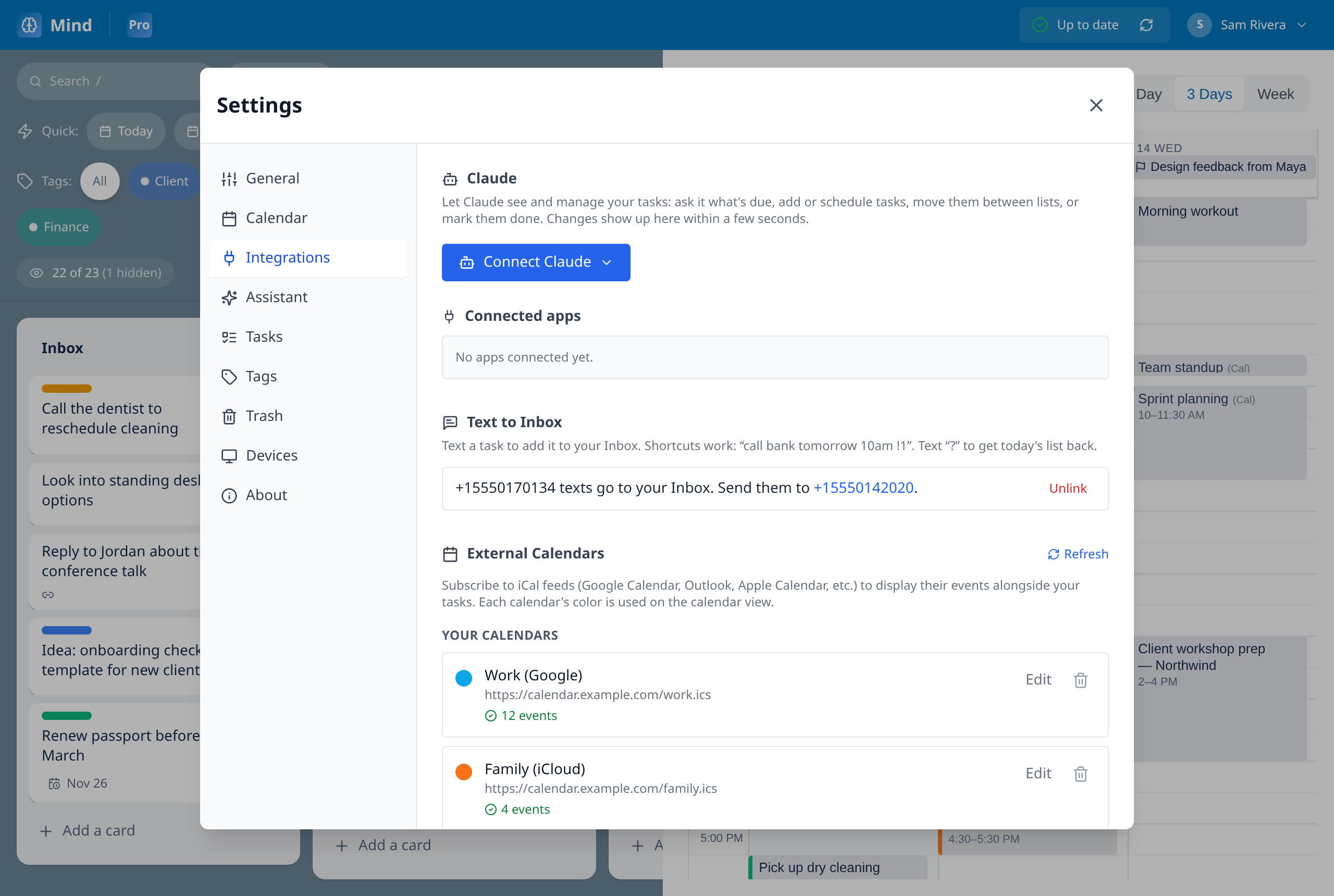Click the Today quick filter
Screen dimensions: 1334x896
tap(126, 131)
